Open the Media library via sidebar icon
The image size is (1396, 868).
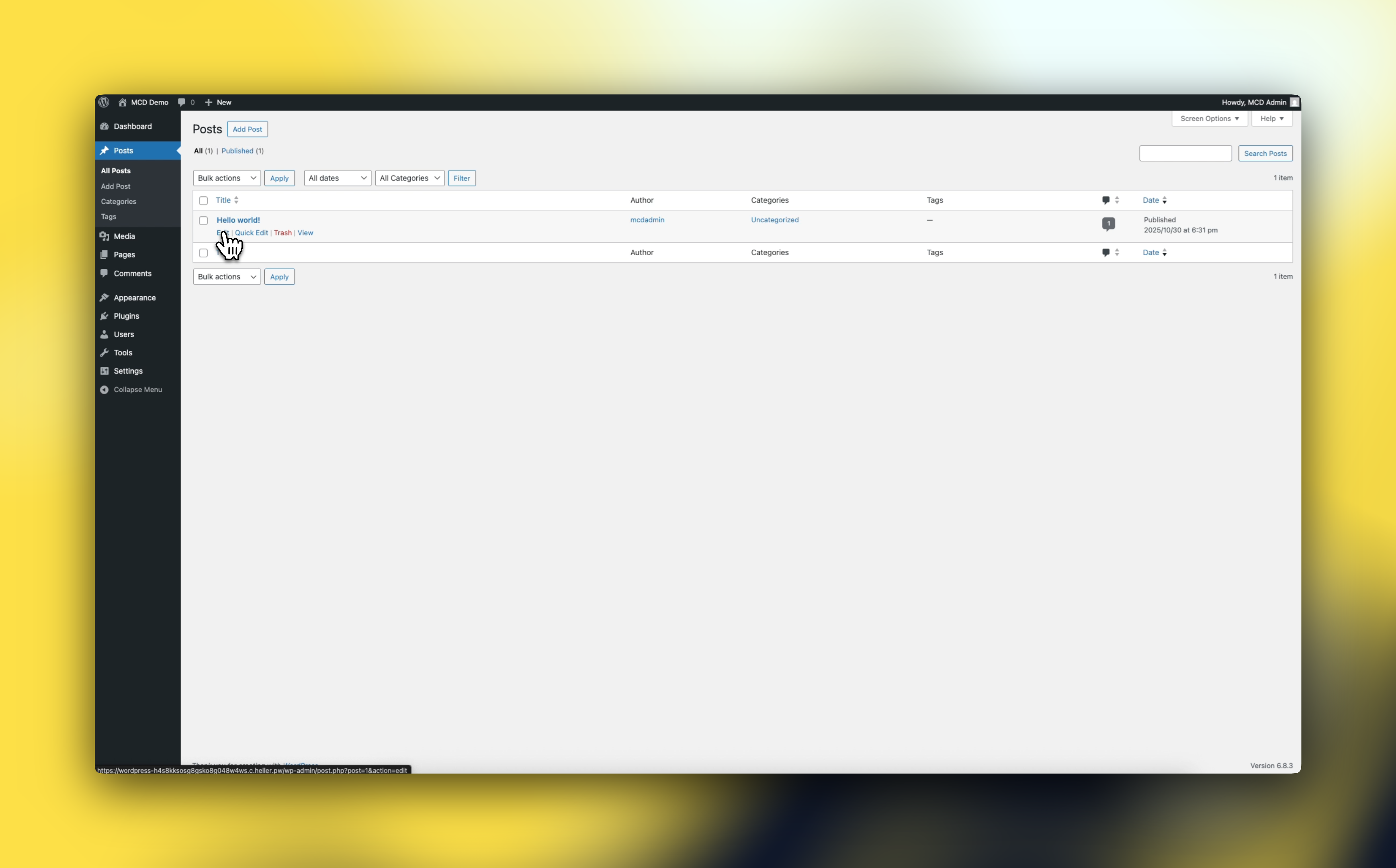[x=105, y=236]
